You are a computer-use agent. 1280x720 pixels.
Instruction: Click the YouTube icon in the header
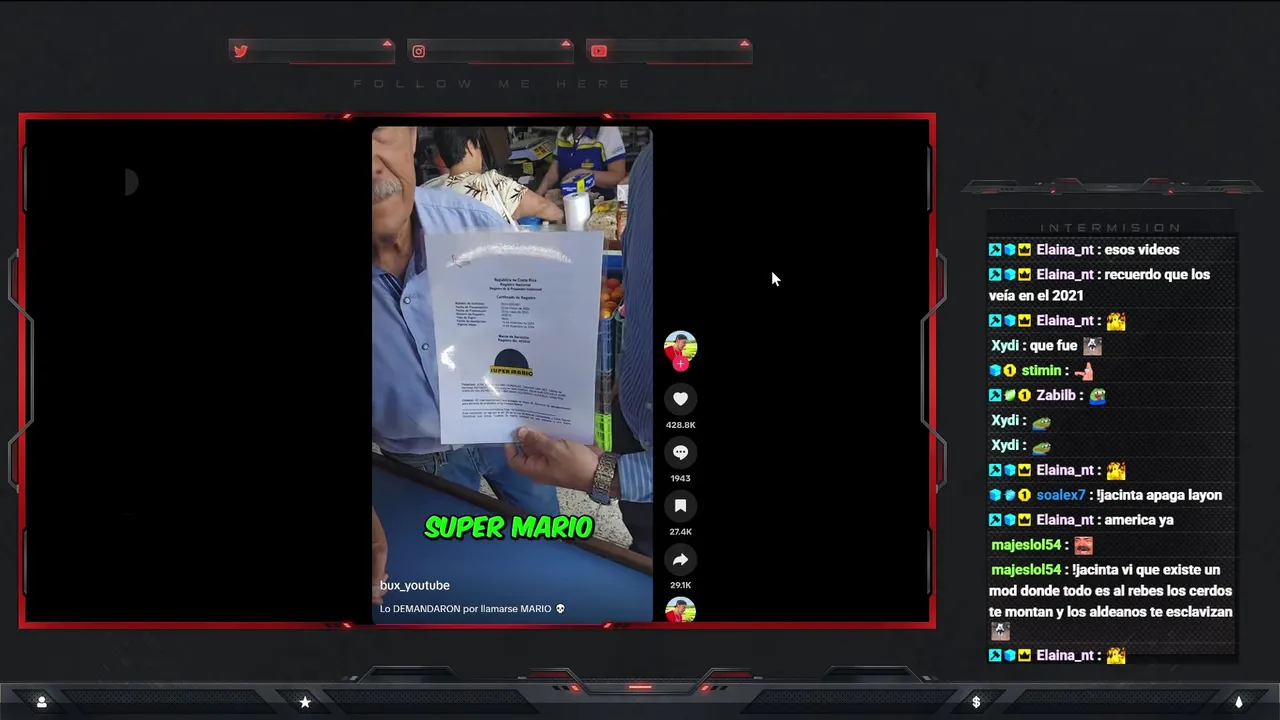click(599, 51)
